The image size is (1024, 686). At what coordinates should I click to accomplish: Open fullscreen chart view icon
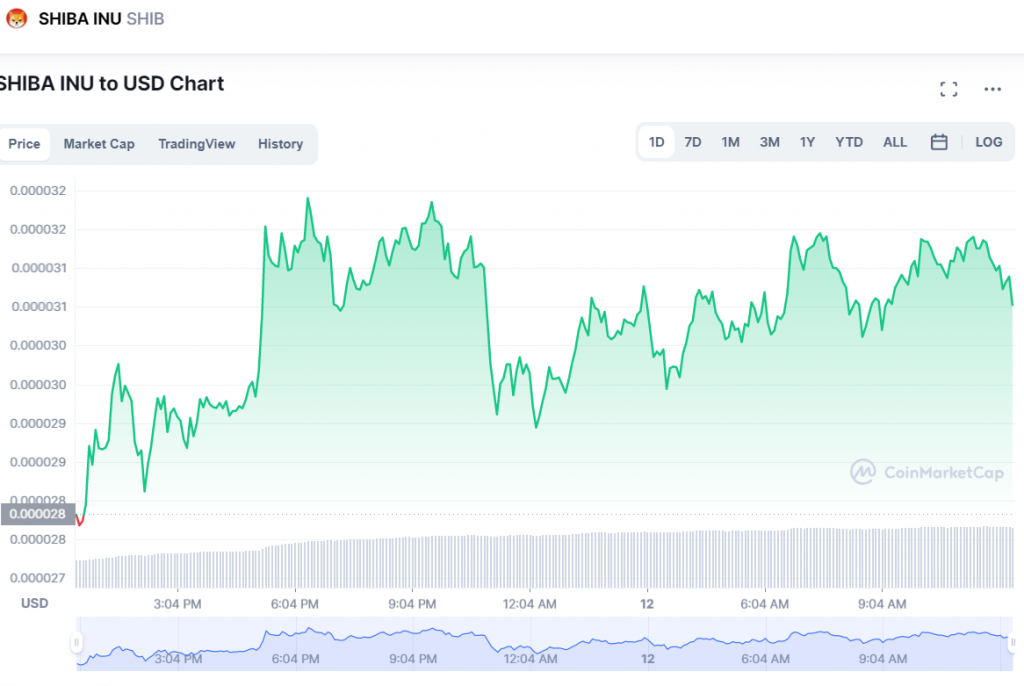(x=948, y=89)
